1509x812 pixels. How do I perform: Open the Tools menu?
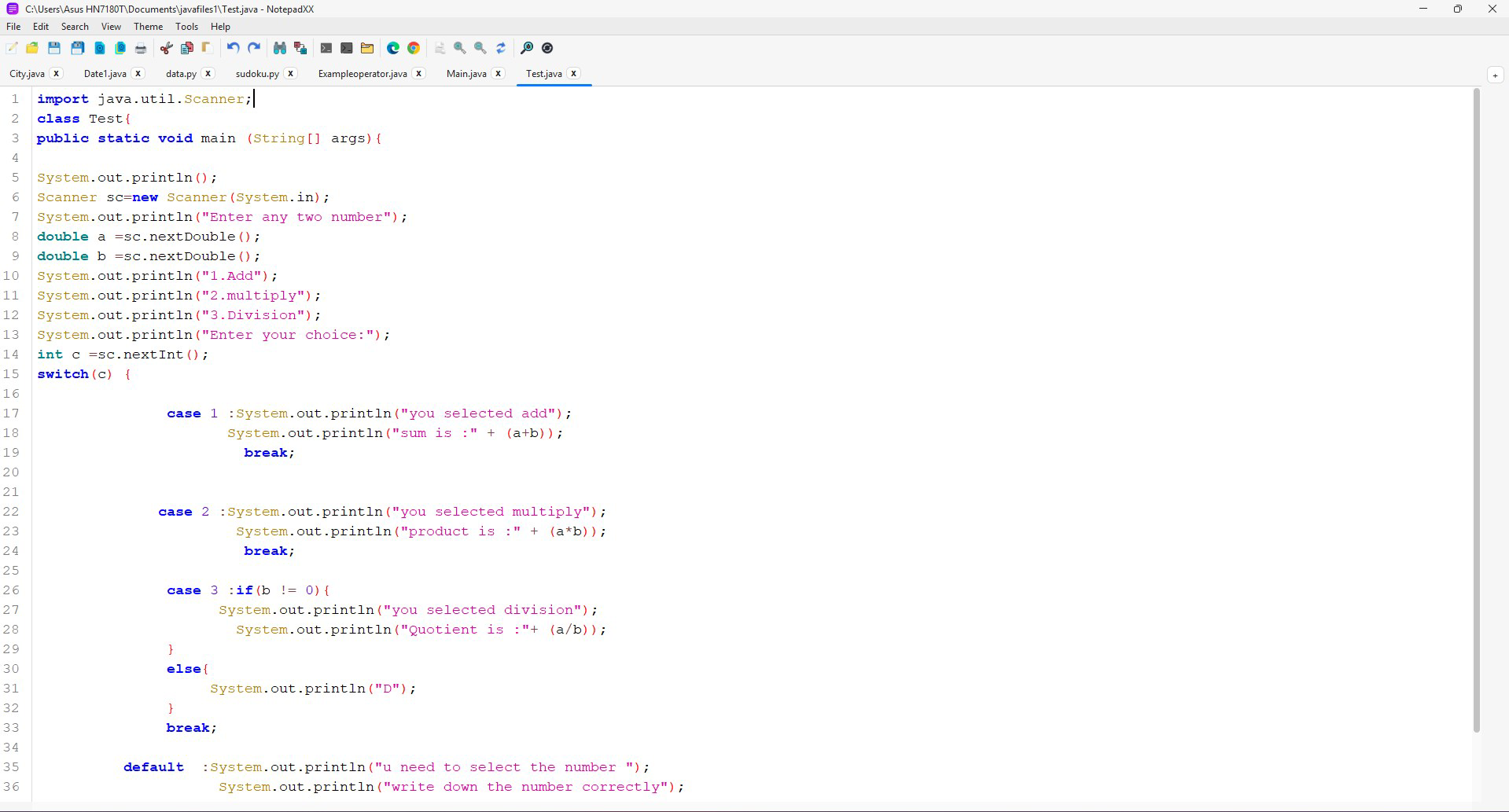pyautogui.click(x=186, y=26)
